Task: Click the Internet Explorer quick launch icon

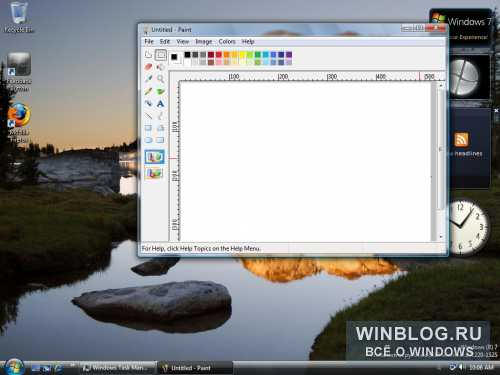Action: click(x=58, y=368)
